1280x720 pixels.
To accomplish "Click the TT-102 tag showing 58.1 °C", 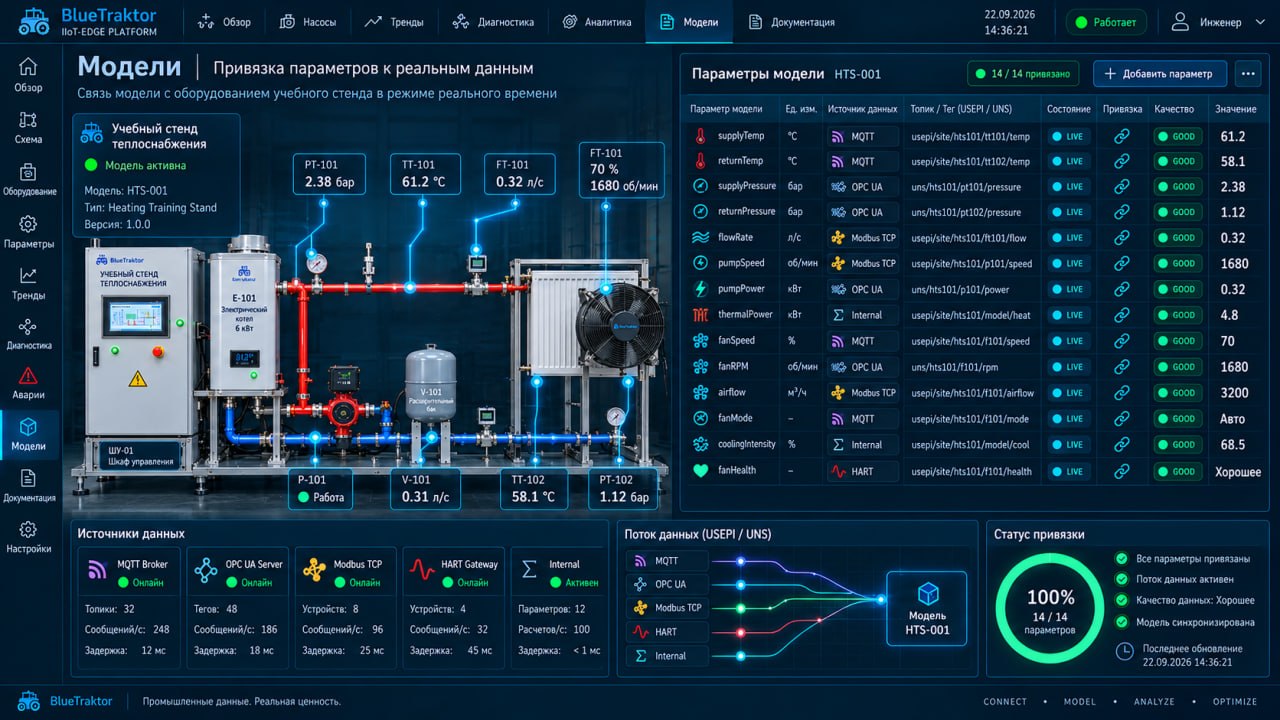I will click(533, 488).
